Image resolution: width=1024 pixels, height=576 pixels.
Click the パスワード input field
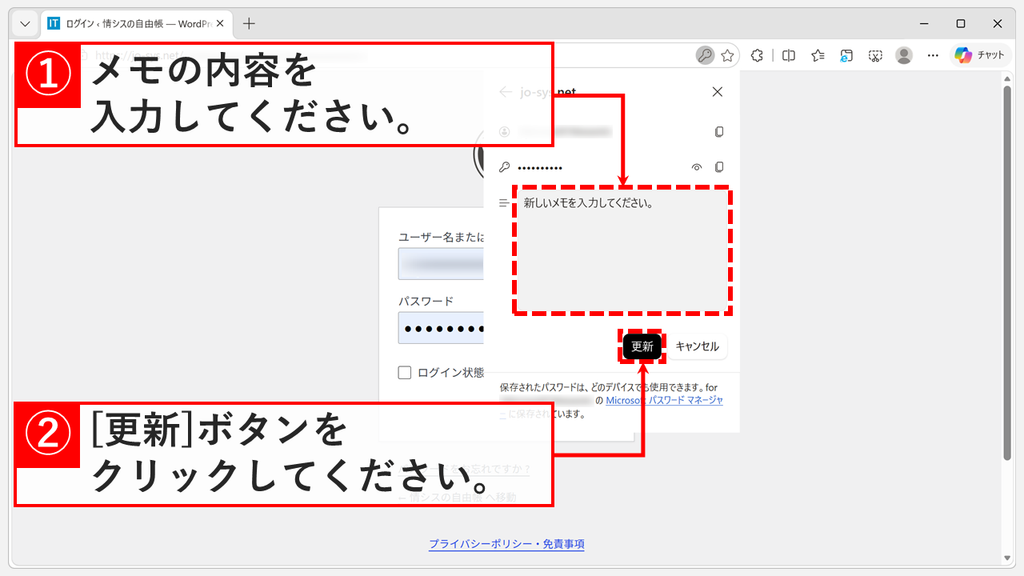coord(441,328)
